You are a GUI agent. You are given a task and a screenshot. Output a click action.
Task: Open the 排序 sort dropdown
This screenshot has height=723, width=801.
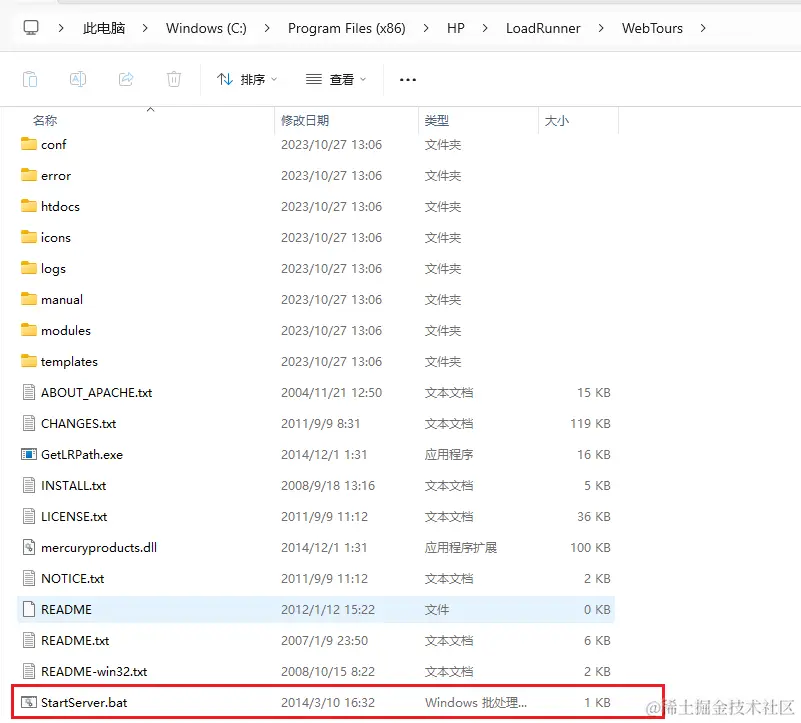click(x=247, y=79)
